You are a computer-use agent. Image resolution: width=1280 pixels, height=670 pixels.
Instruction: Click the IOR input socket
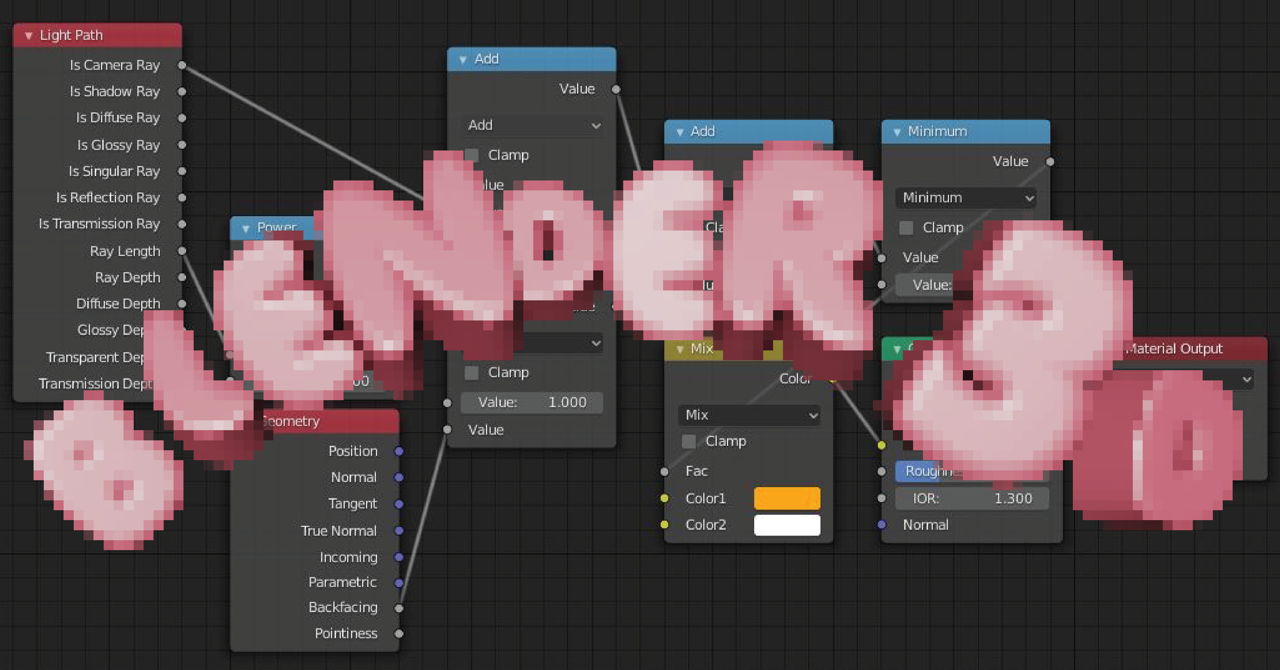[881, 498]
